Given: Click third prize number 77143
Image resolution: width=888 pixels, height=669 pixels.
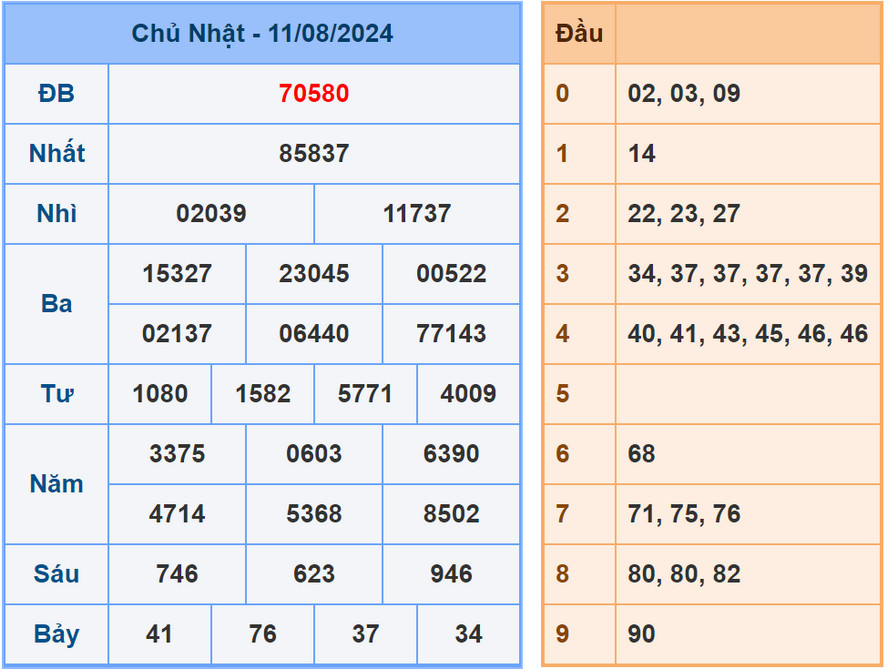Looking at the screenshot, I should 451,333.
